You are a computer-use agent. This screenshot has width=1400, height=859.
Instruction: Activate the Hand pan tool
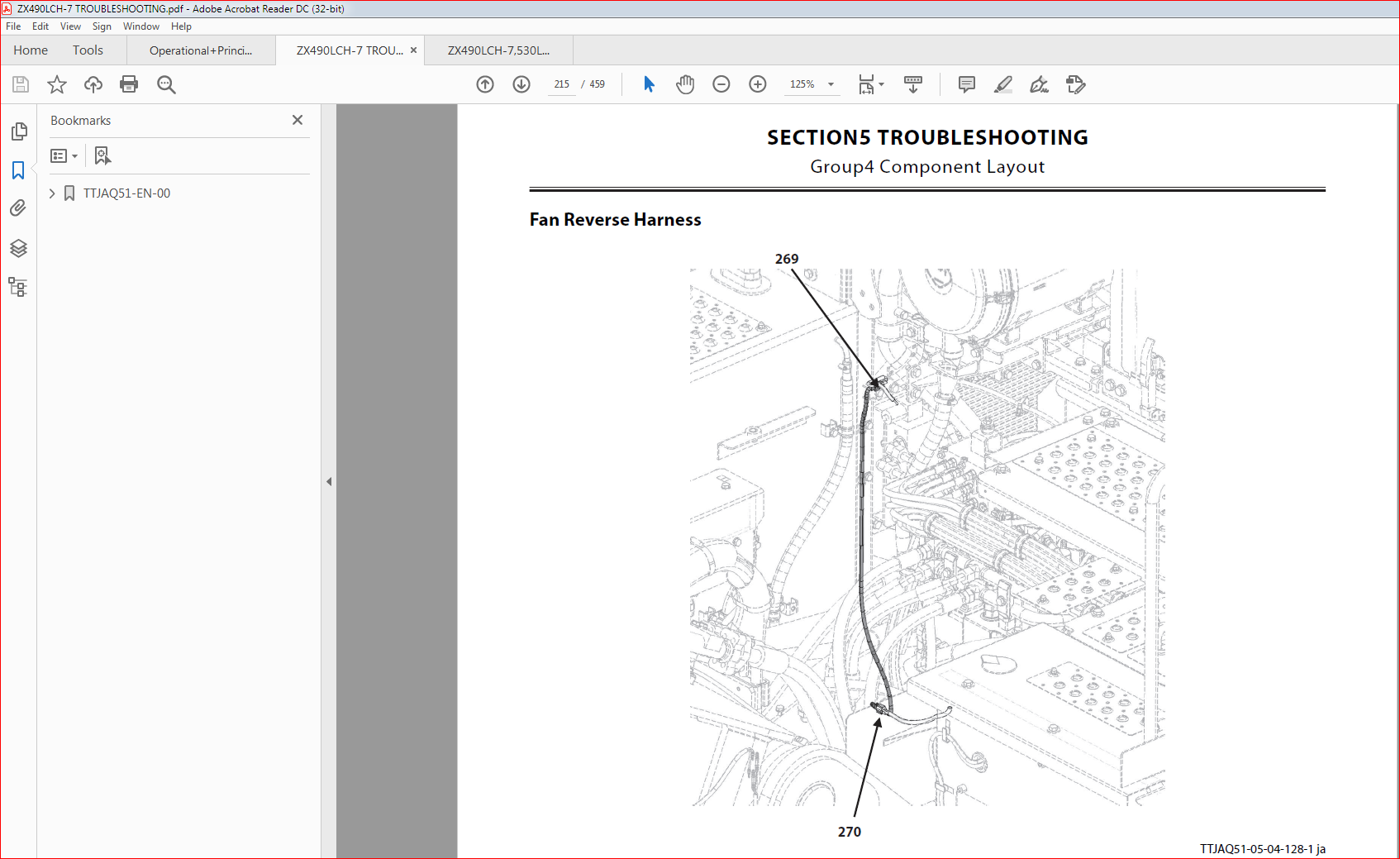click(685, 84)
